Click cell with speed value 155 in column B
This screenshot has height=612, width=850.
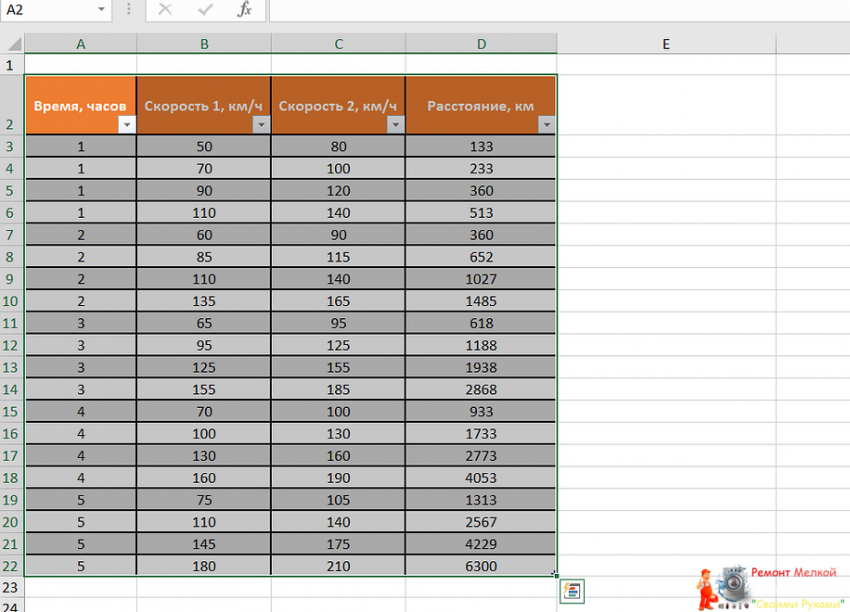click(204, 389)
